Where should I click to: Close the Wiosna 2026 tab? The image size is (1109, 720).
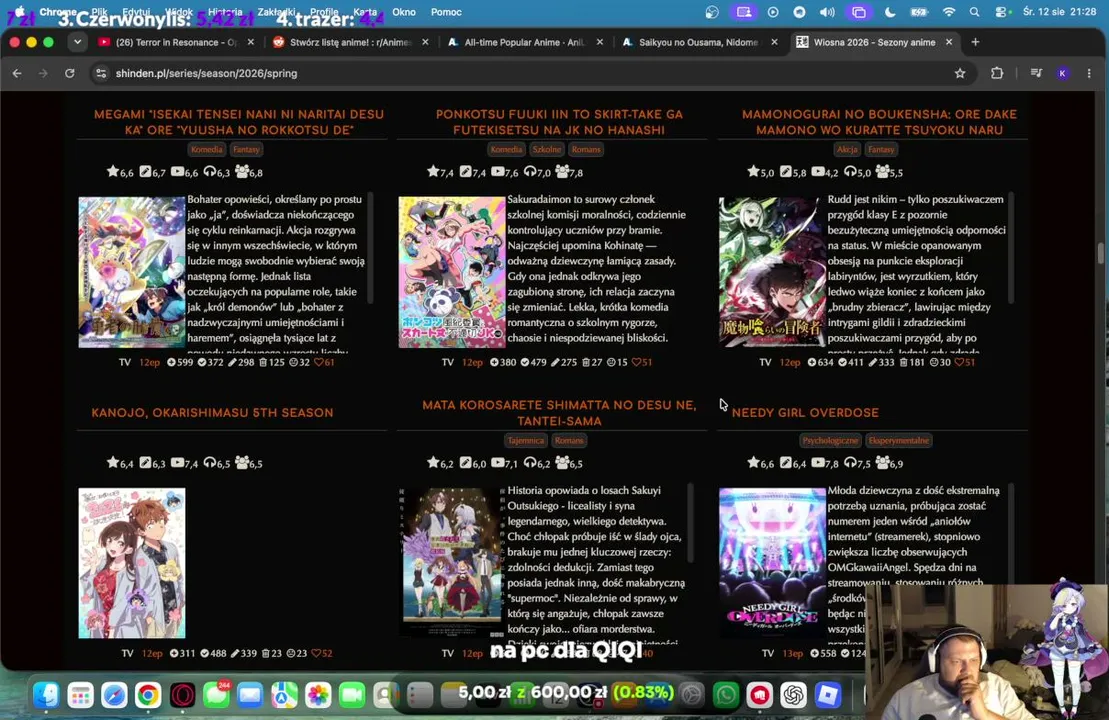(949, 42)
